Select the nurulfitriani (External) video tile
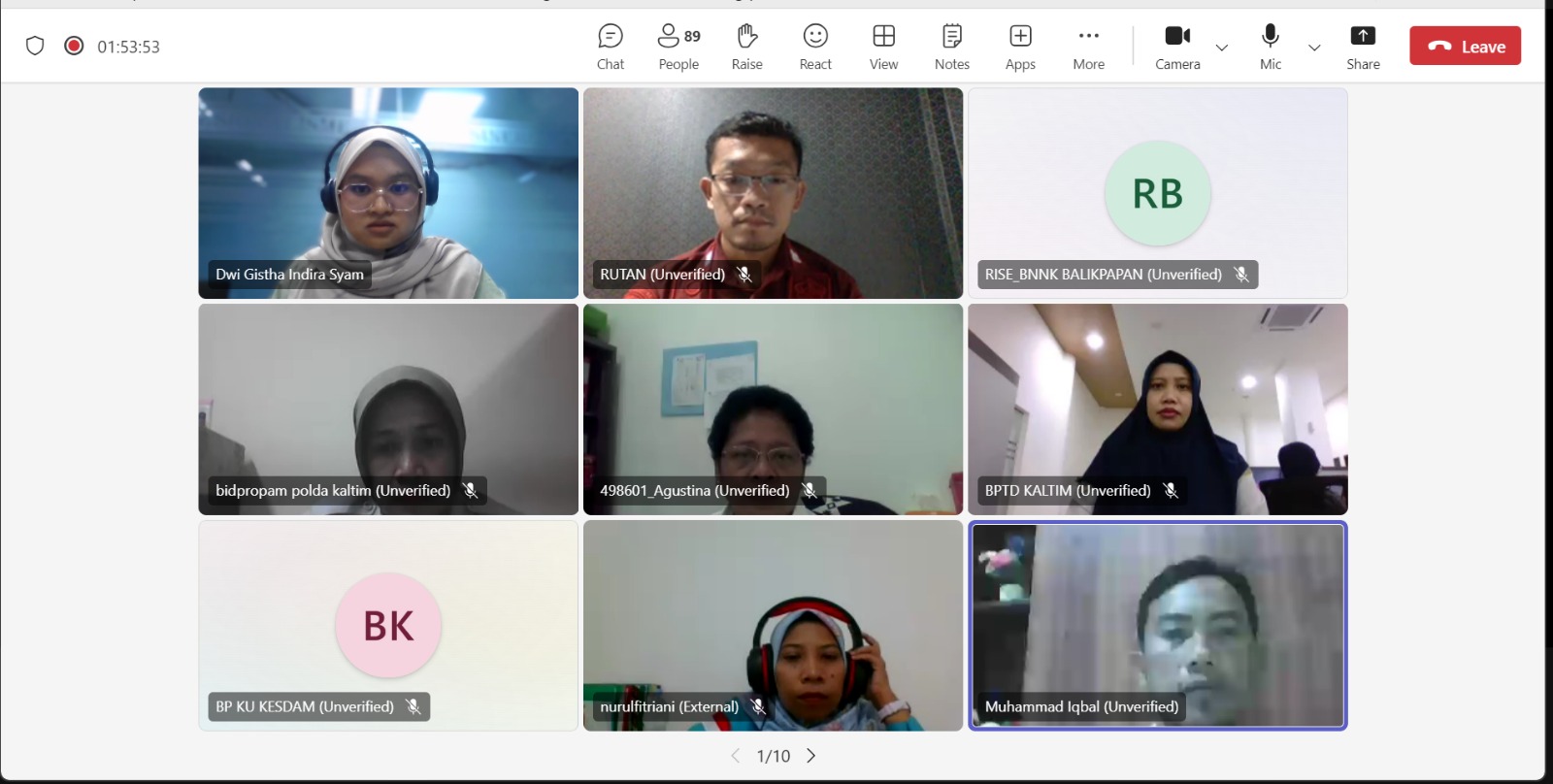This screenshot has width=1553, height=784. (x=773, y=625)
